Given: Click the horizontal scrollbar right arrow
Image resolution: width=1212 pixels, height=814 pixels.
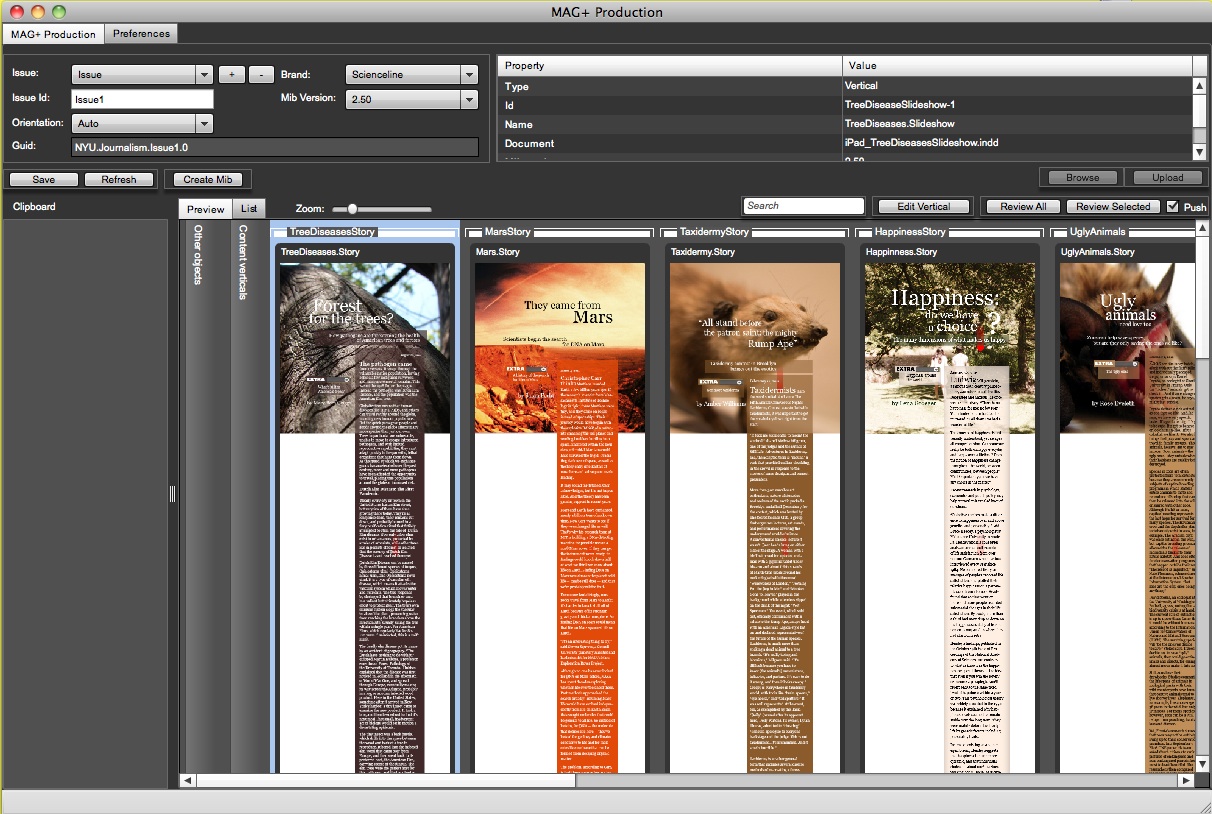Looking at the screenshot, I should tap(1187, 780).
